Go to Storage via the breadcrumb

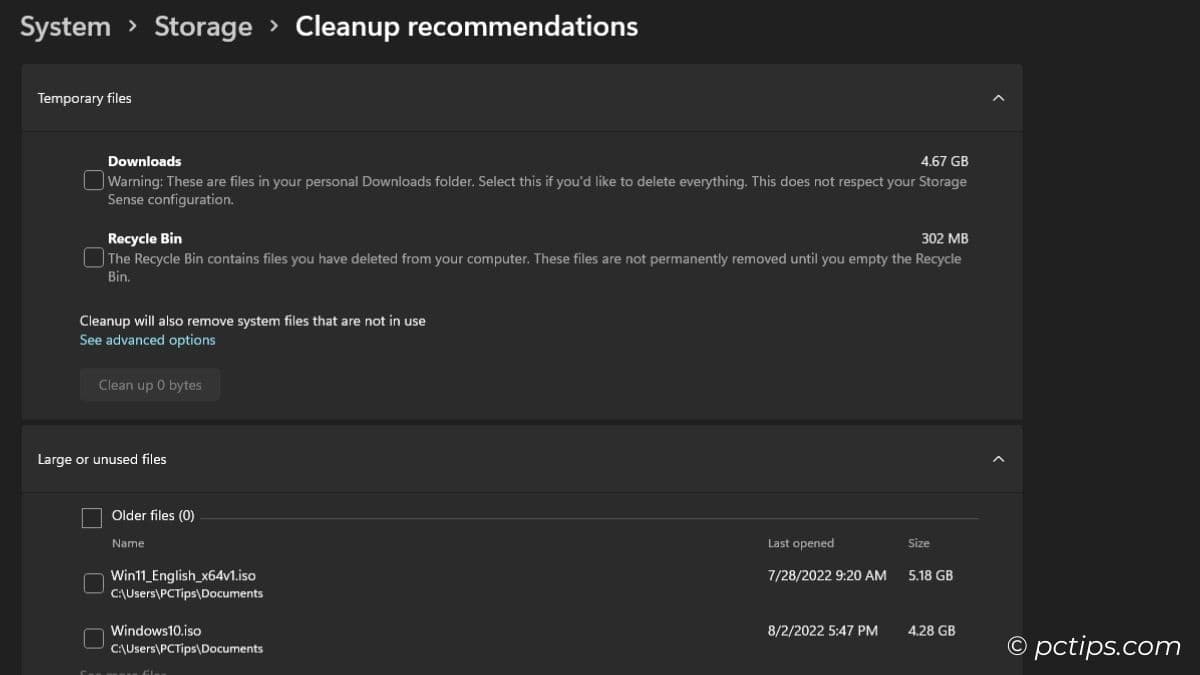coord(203,26)
